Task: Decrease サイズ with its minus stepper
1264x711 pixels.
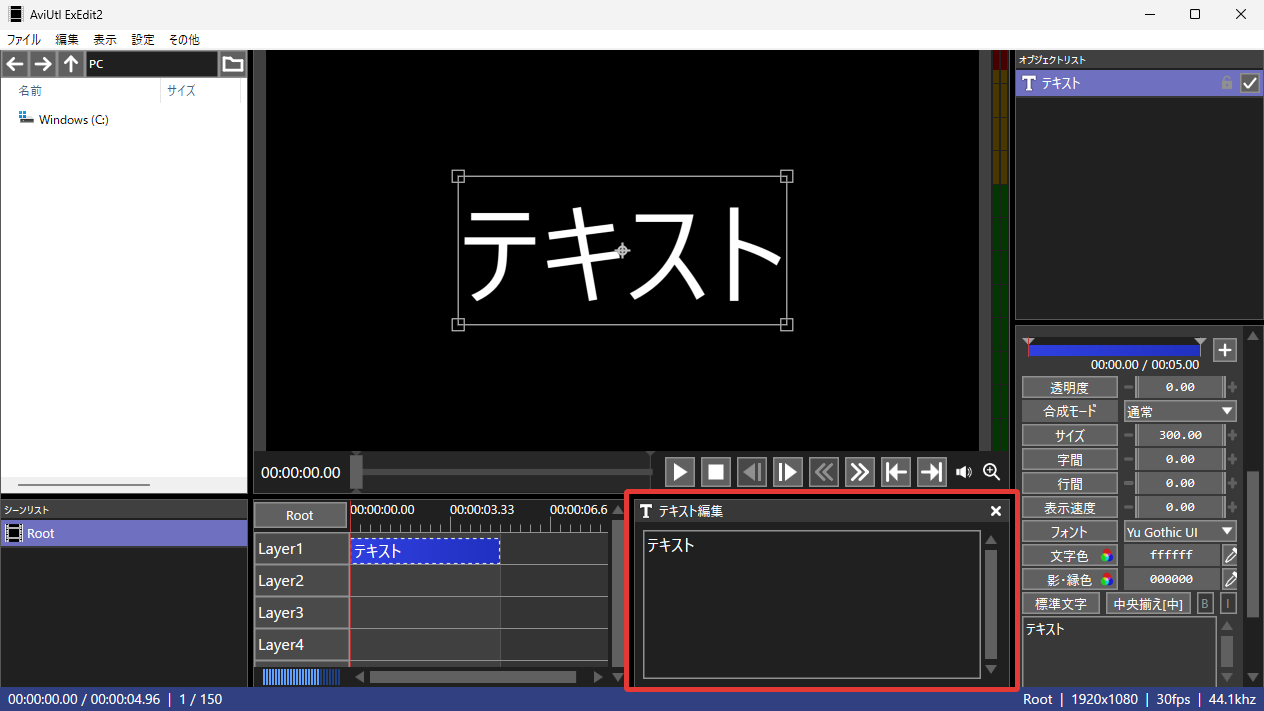Action: click(1129, 435)
